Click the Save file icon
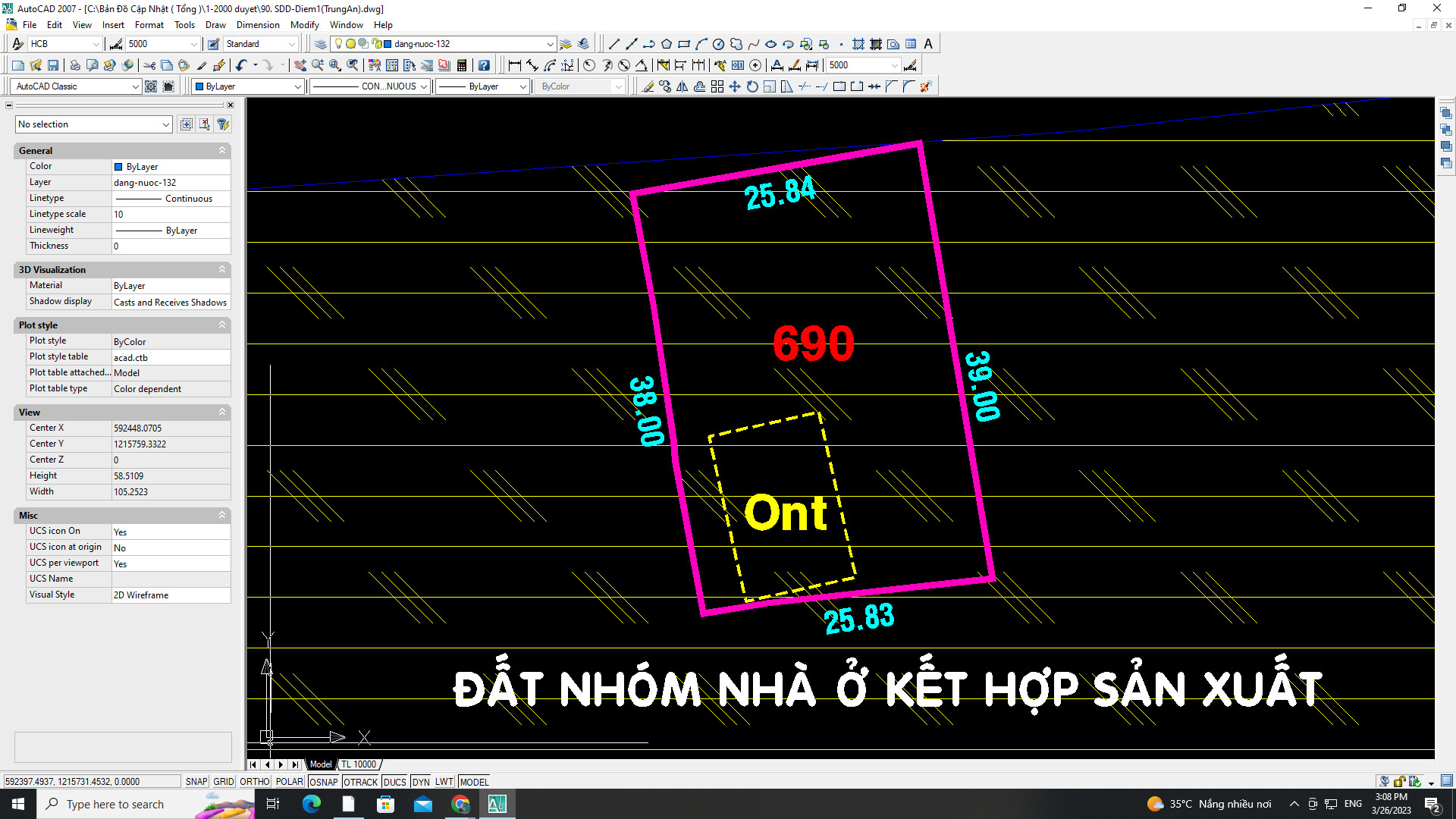Screen dimensions: 1456x819 (53, 65)
